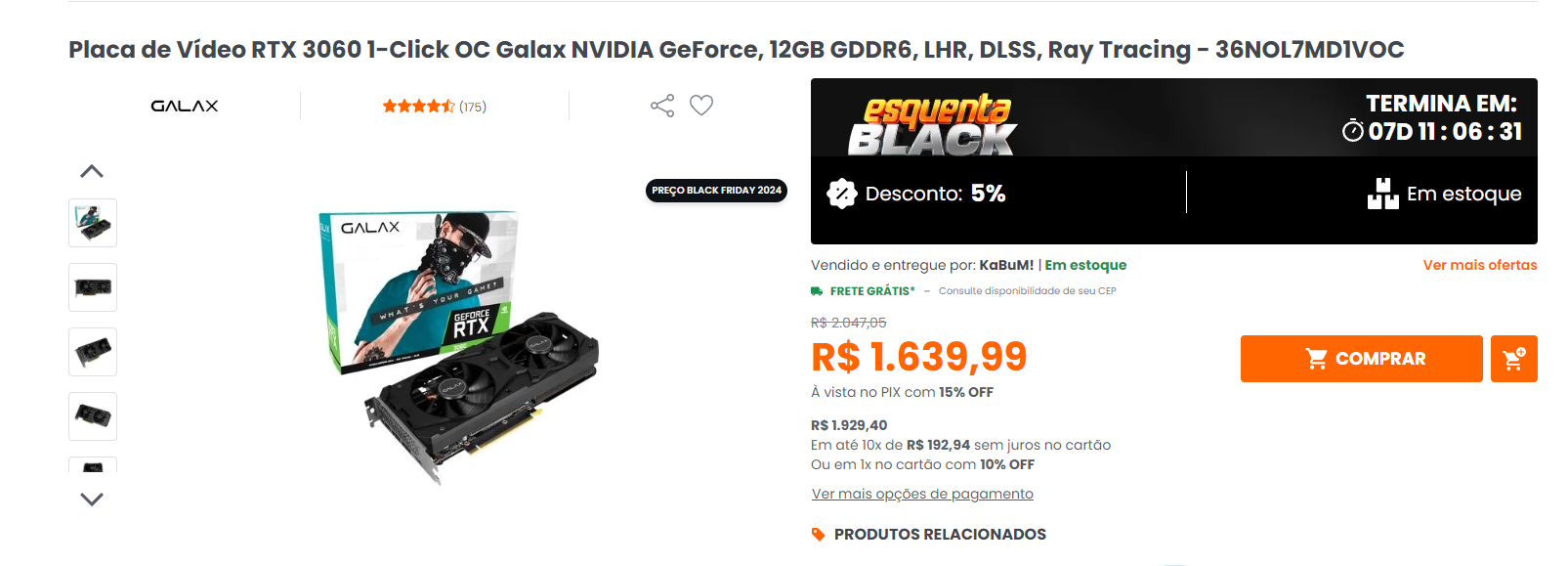
Task: Click the main product image
Action: (x=459, y=347)
